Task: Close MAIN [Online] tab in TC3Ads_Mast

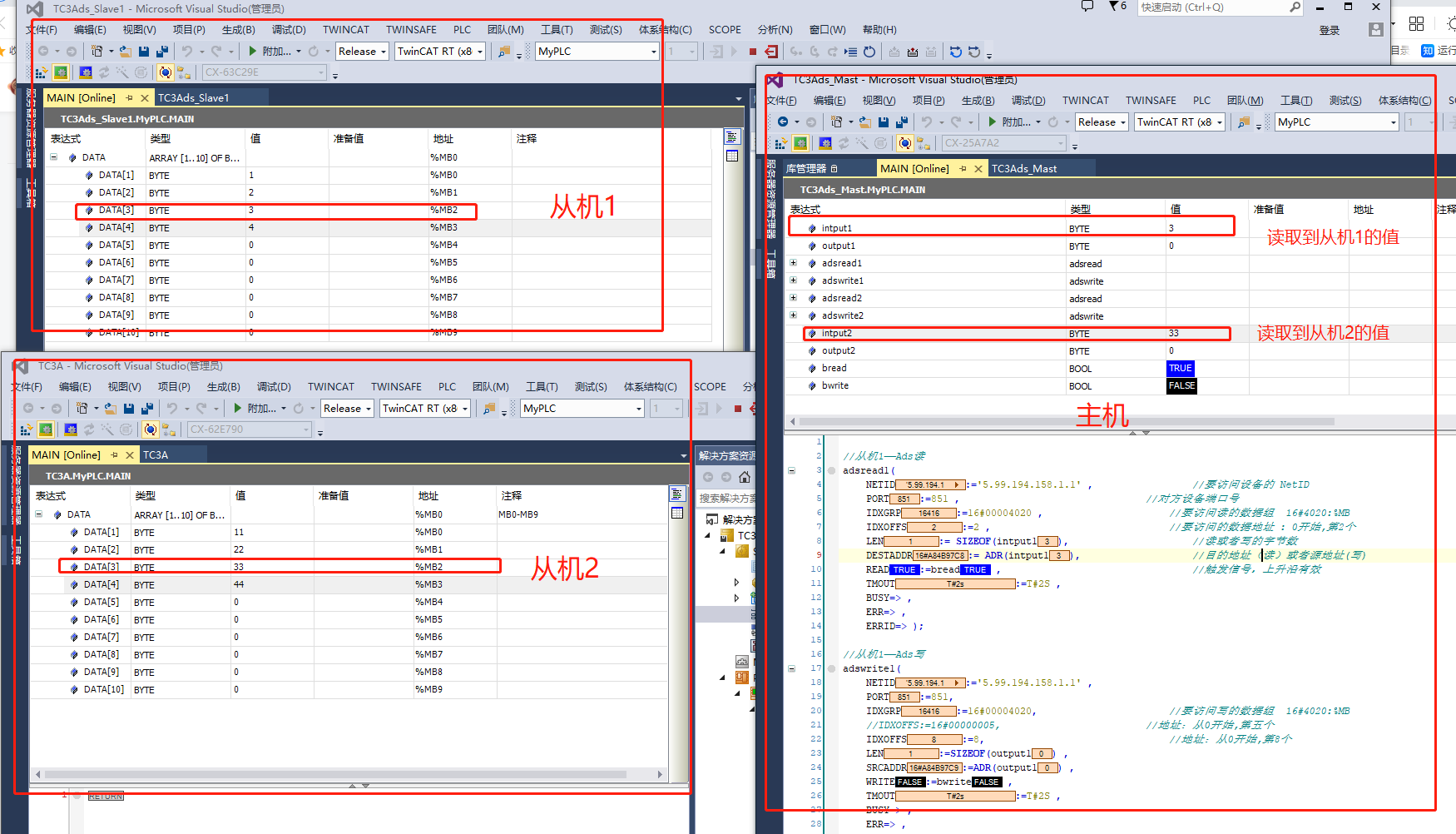Action: (978, 169)
